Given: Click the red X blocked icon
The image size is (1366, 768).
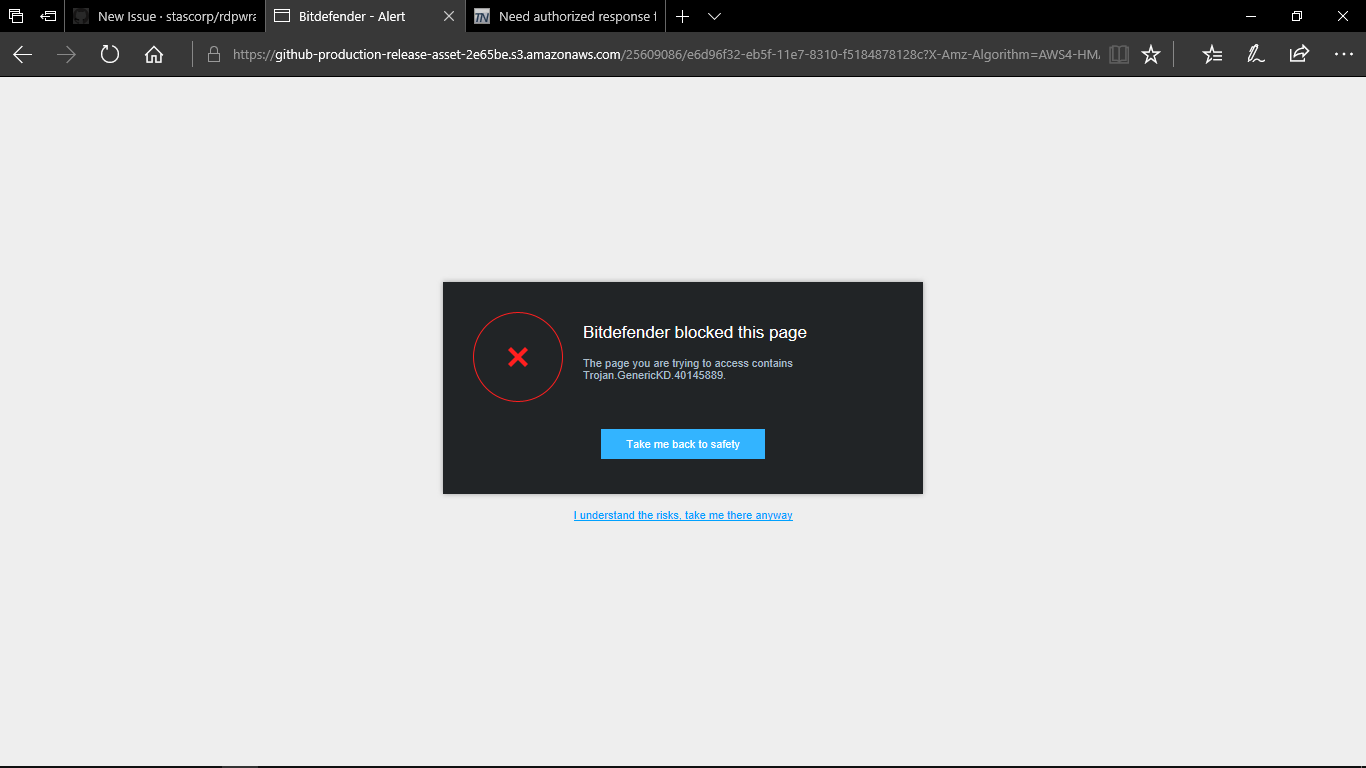Looking at the screenshot, I should tap(518, 357).
